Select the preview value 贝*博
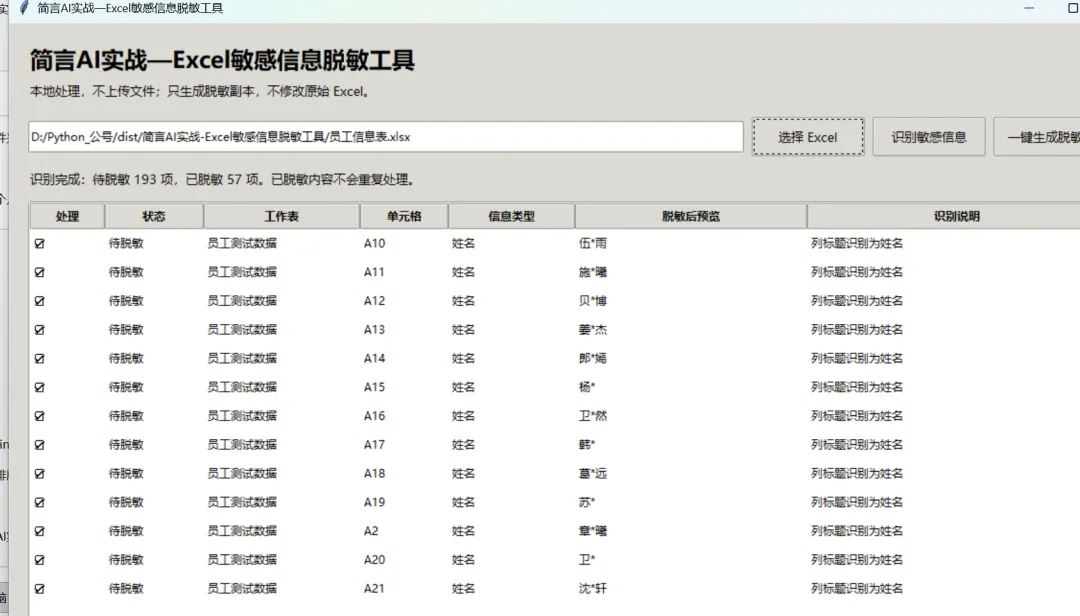 593,301
